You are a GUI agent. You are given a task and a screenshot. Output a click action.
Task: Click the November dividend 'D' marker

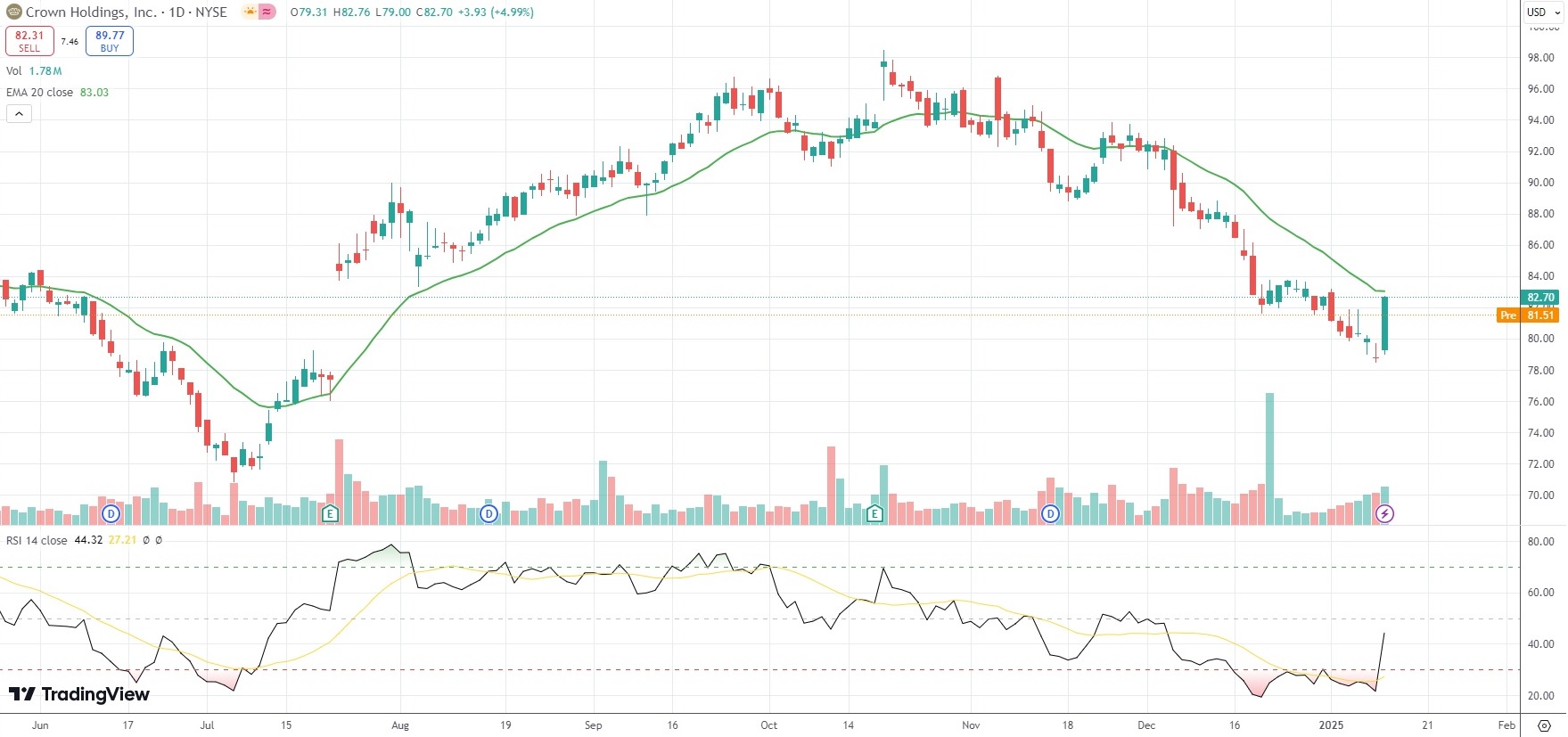1051,514
